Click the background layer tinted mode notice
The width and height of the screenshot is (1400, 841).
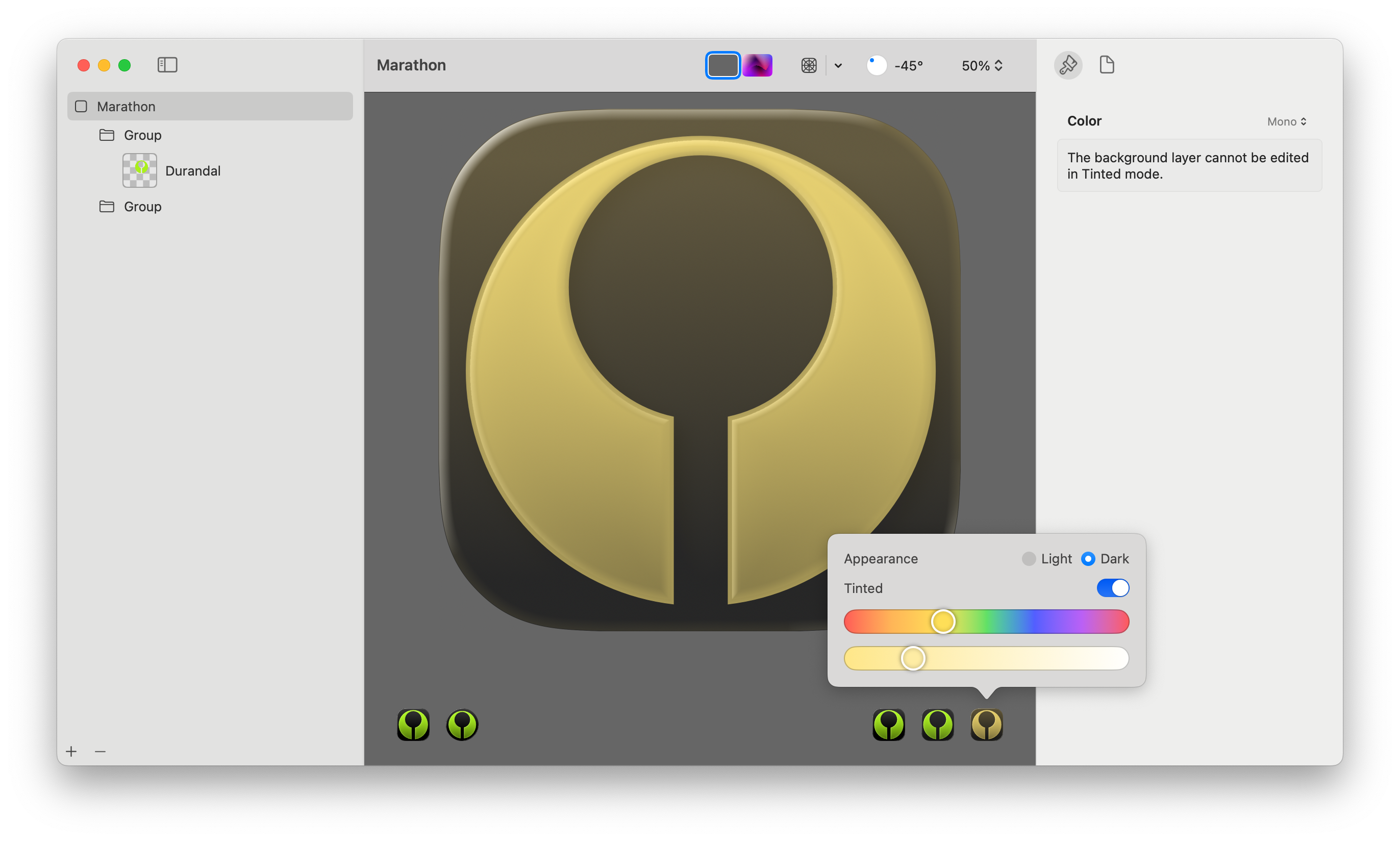click(x=1188, y=165)
